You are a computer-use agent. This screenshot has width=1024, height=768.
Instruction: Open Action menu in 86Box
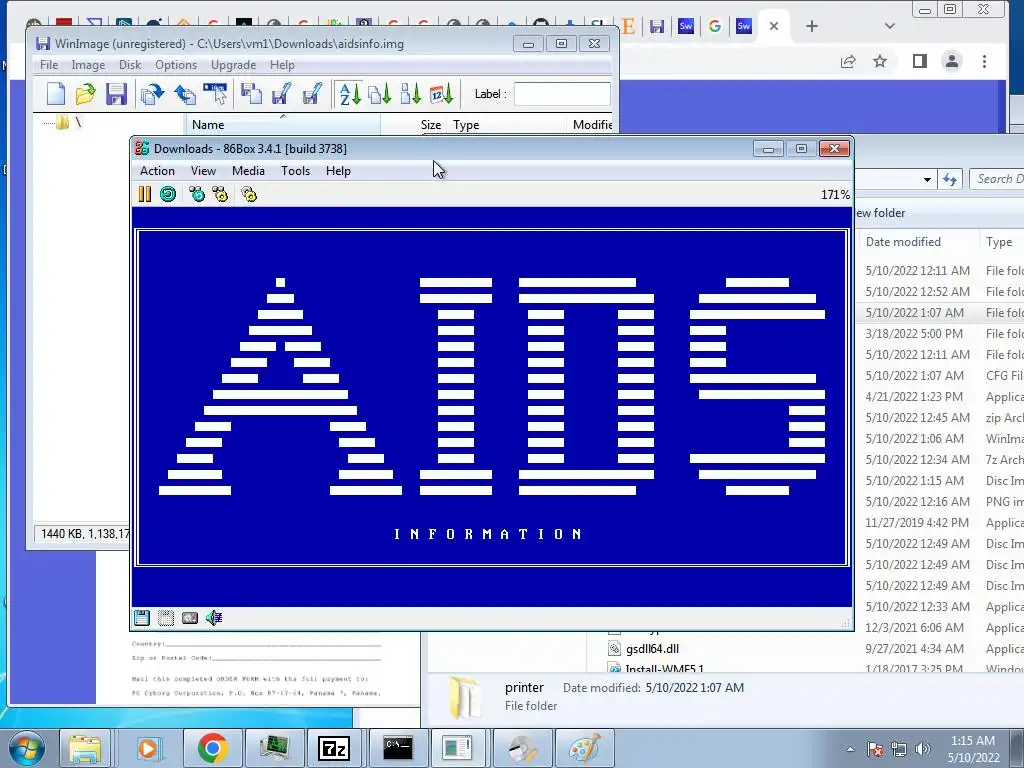[x=157, y=170]
